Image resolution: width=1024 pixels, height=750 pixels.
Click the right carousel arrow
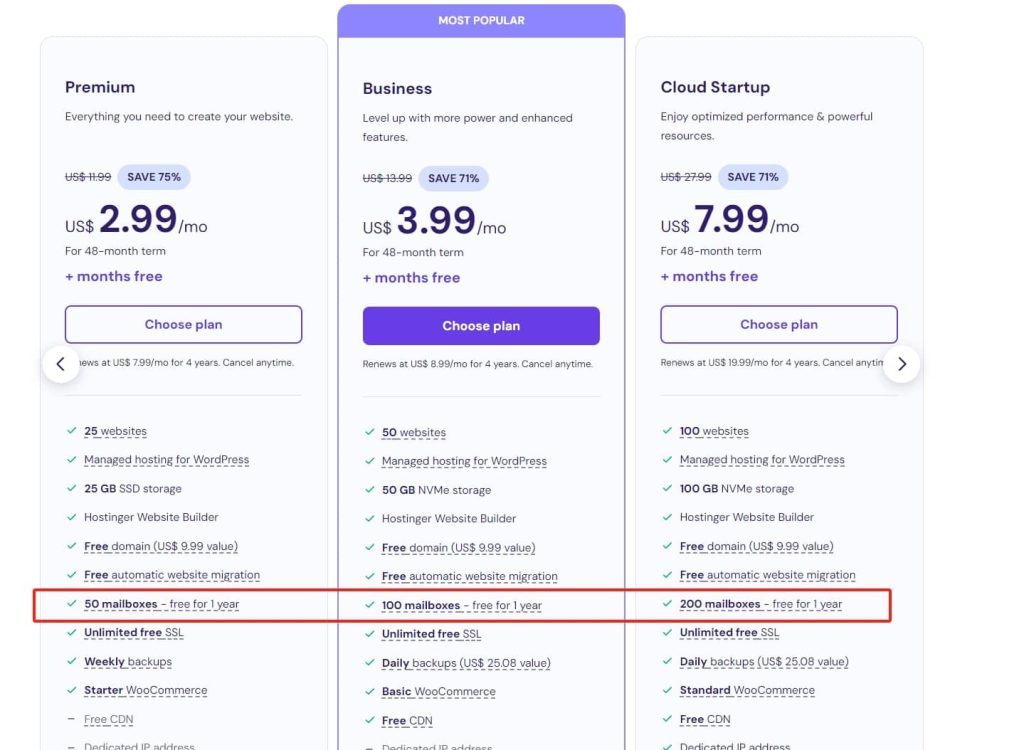pyautogui.click(x=901, y=364)
